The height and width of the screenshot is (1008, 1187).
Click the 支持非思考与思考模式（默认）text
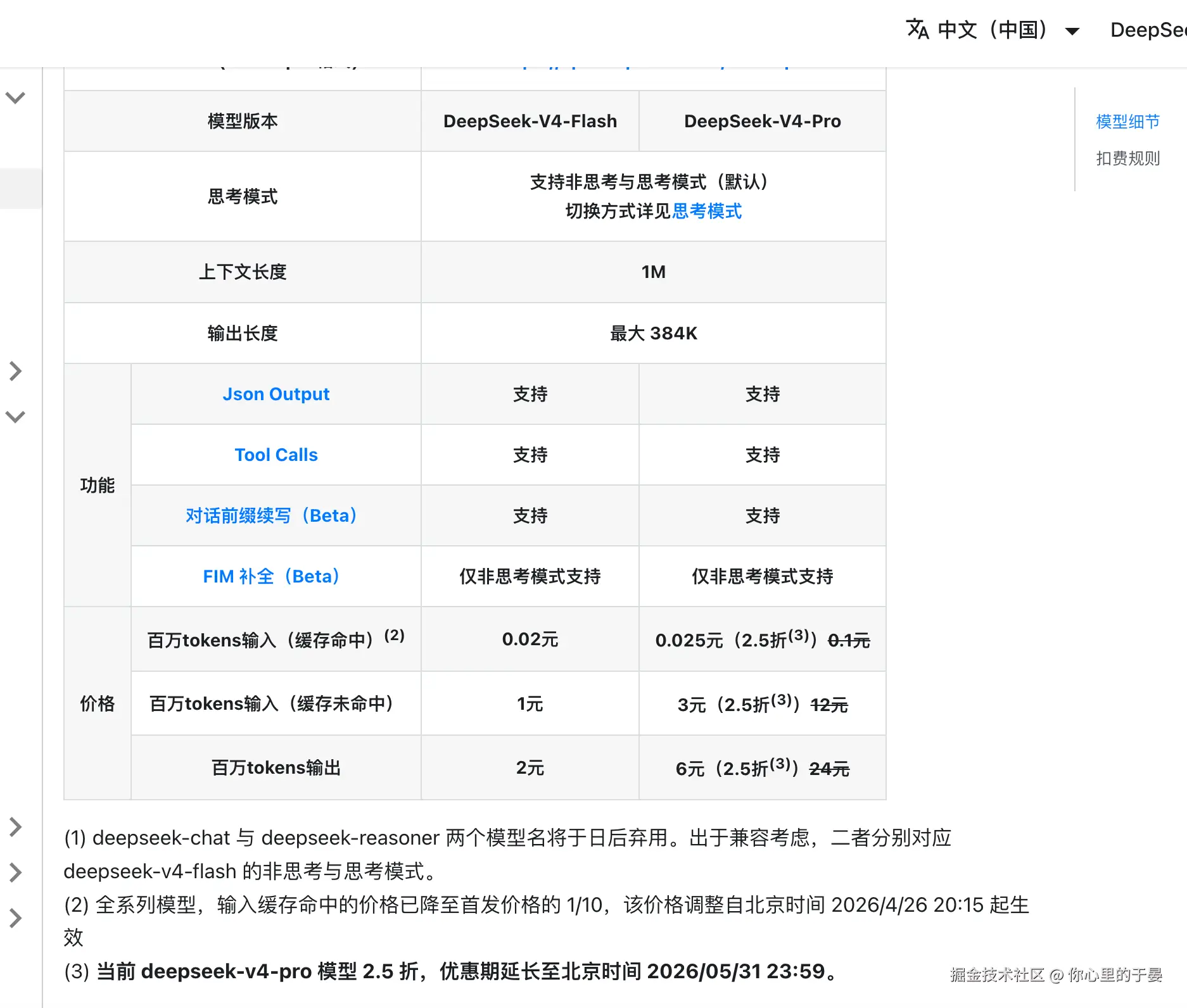point(650,182)
